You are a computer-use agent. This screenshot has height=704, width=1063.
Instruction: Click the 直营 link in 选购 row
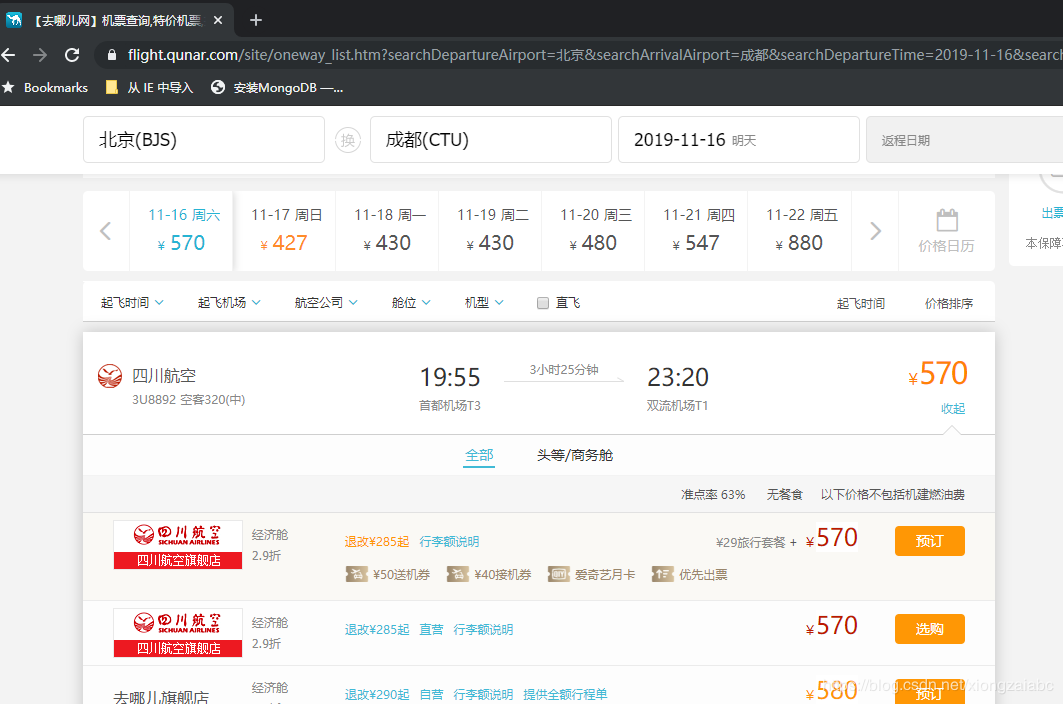click(431, 629)
